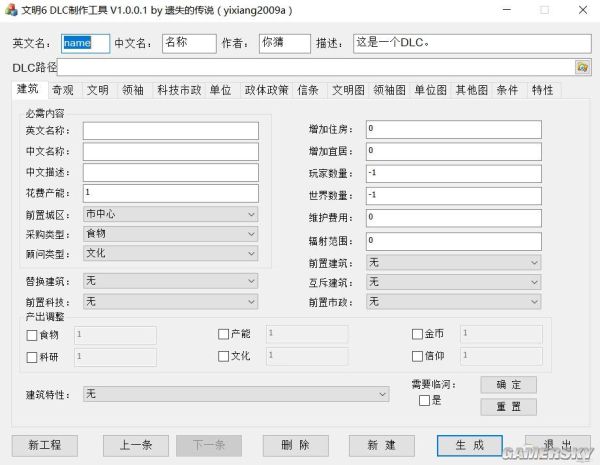Focus the 描述 input field
The image size is (600, 465).
click(472, 43)
